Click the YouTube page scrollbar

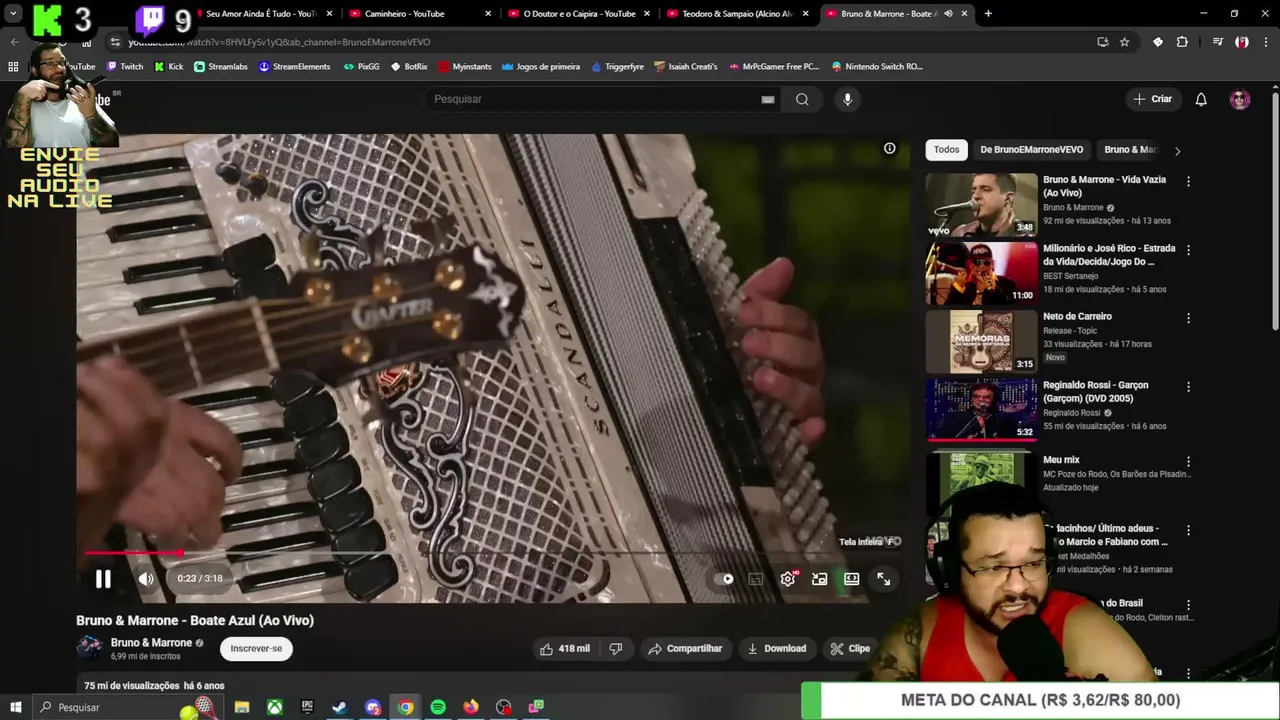(x=1275, y=210)
